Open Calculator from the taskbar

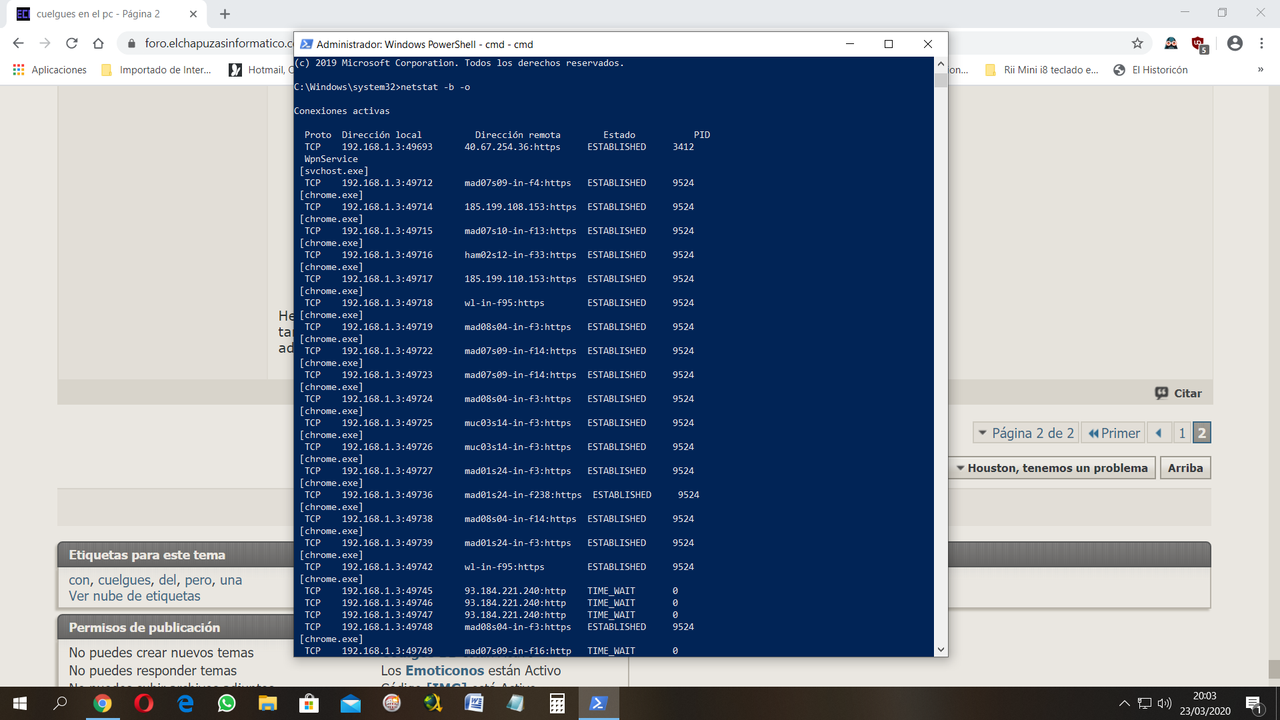557,703
